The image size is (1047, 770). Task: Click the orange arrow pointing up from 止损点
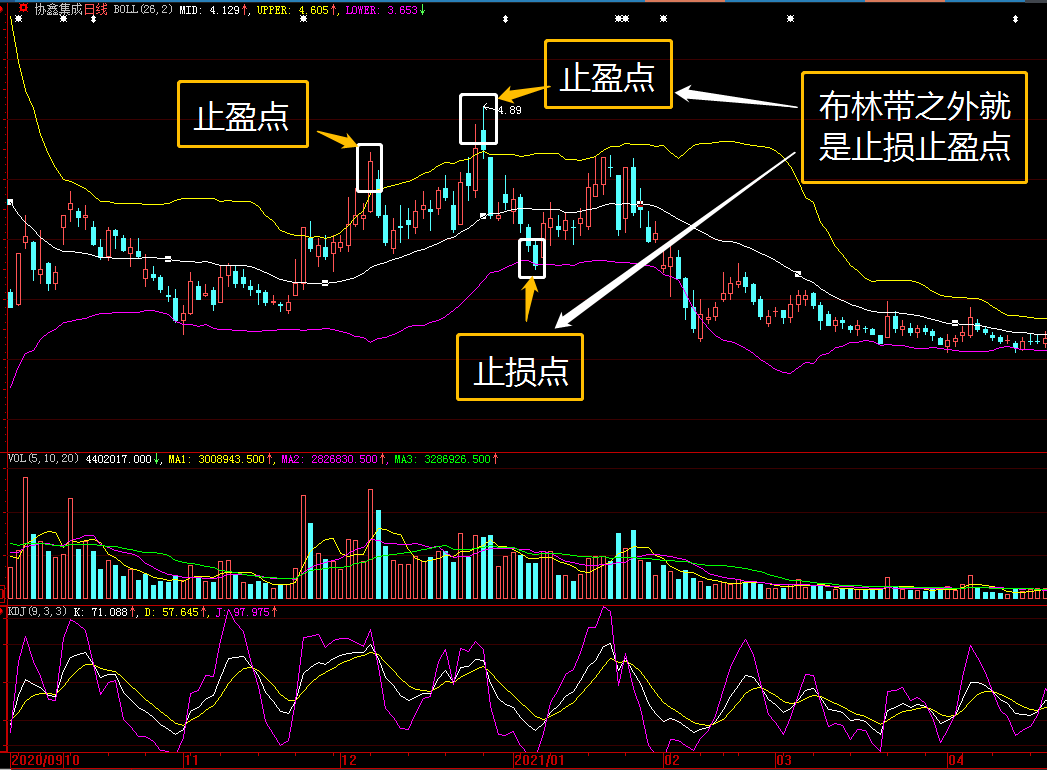click(530, 299)
